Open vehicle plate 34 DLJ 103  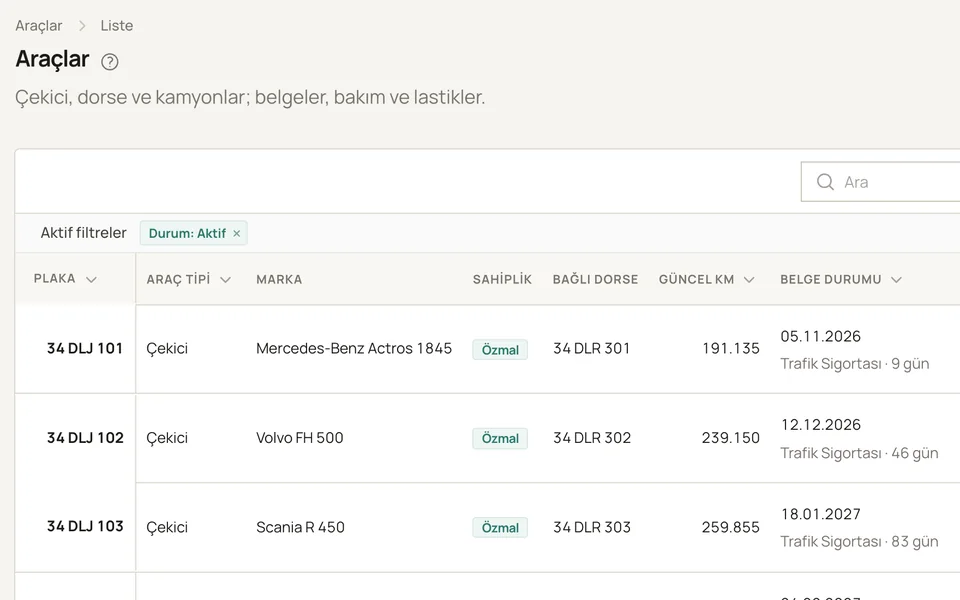click(85, 527)
